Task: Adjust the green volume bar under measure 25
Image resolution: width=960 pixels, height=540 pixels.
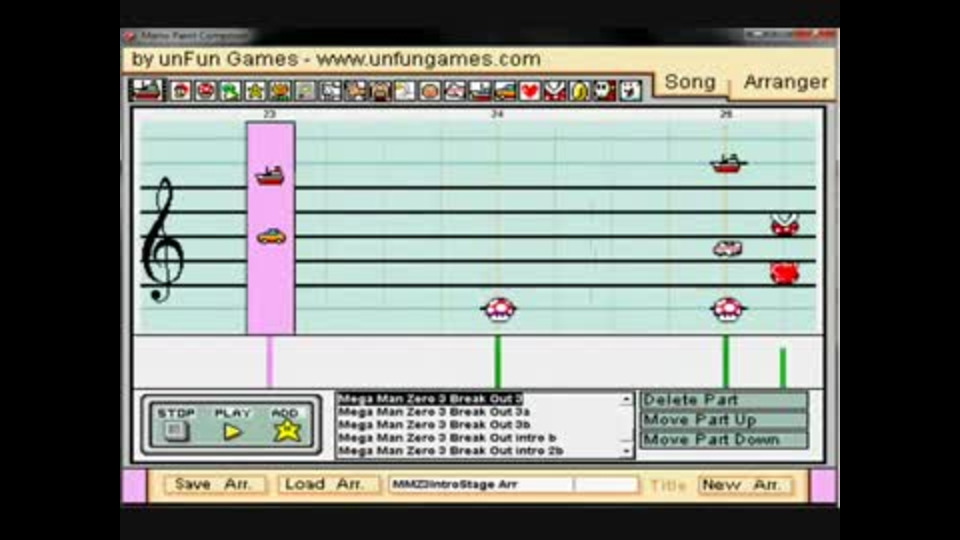Action: pyautogui.click(x=726, y=361)
